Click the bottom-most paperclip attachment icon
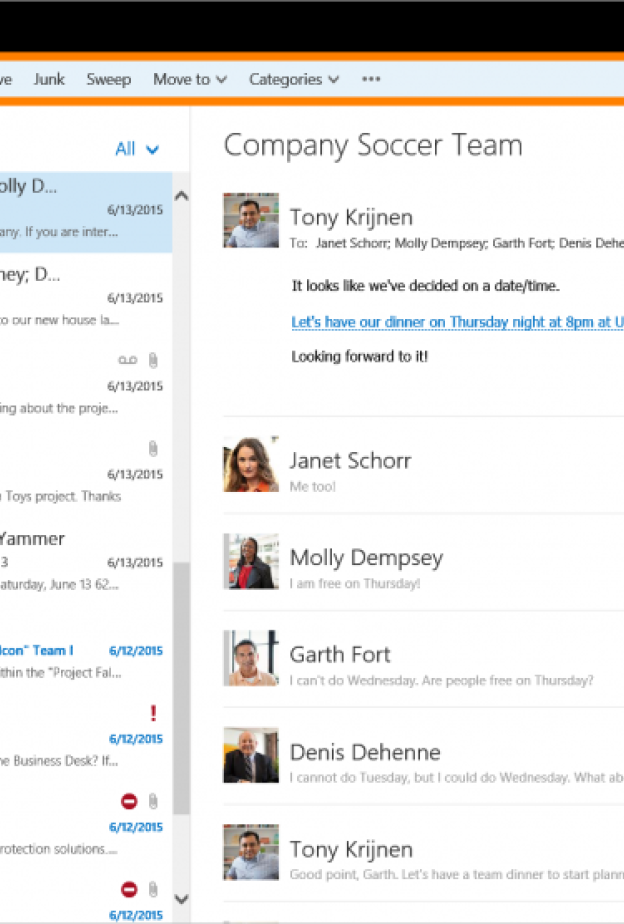 (153, 889)
